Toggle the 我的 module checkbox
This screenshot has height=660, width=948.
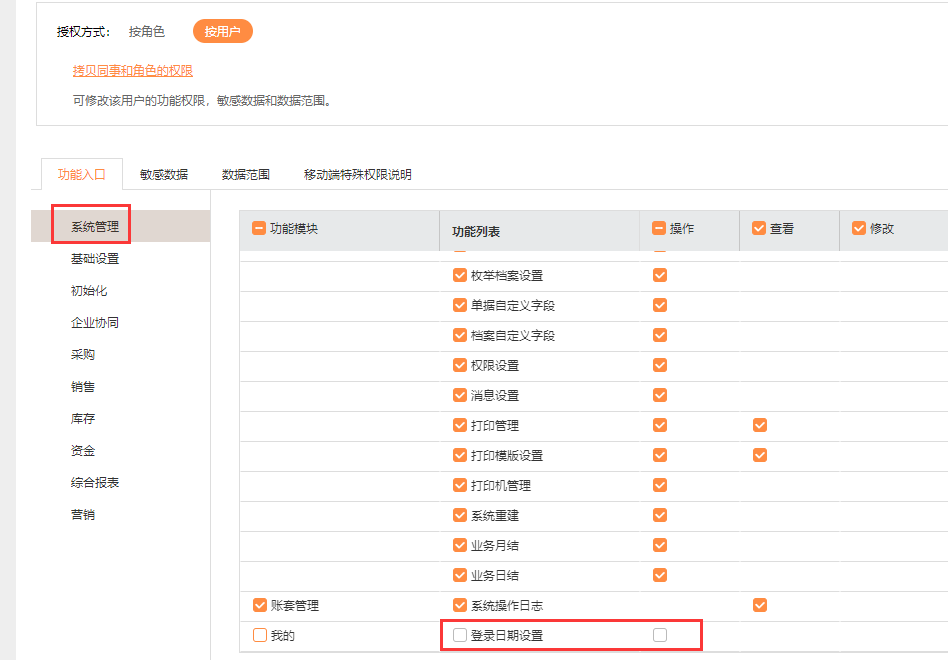click(x=260, y=635)
